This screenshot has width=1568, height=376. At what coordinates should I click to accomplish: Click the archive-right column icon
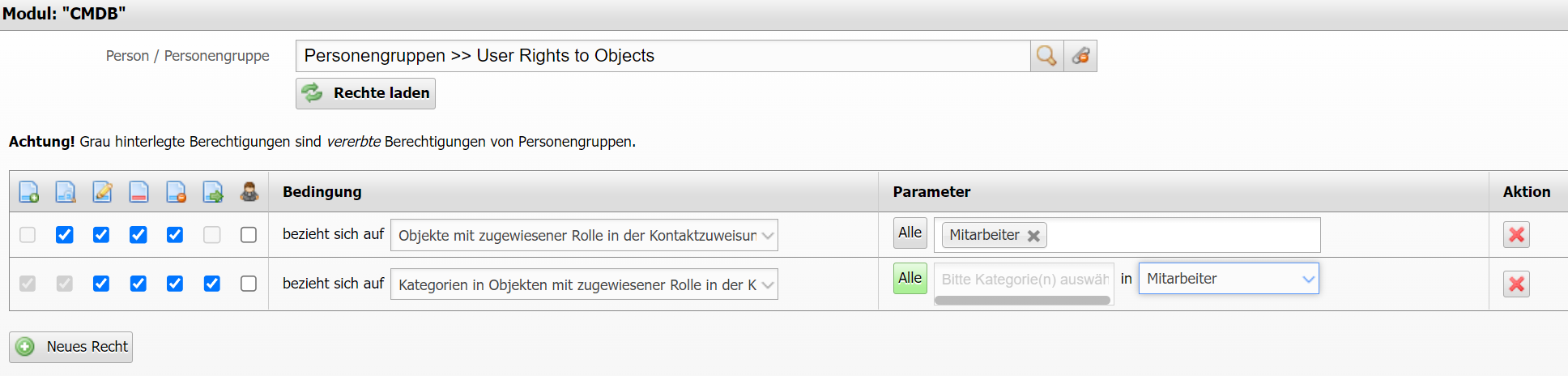(x=138, y=192)
